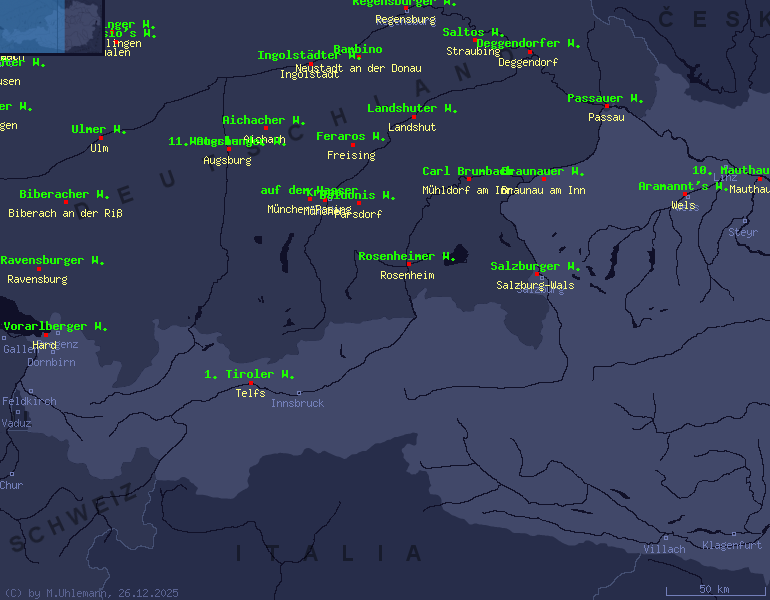The width and height of the screenshot is (770, 600).
Task: Select the Vorarlberger W. label
Action: tap(55, 326)
